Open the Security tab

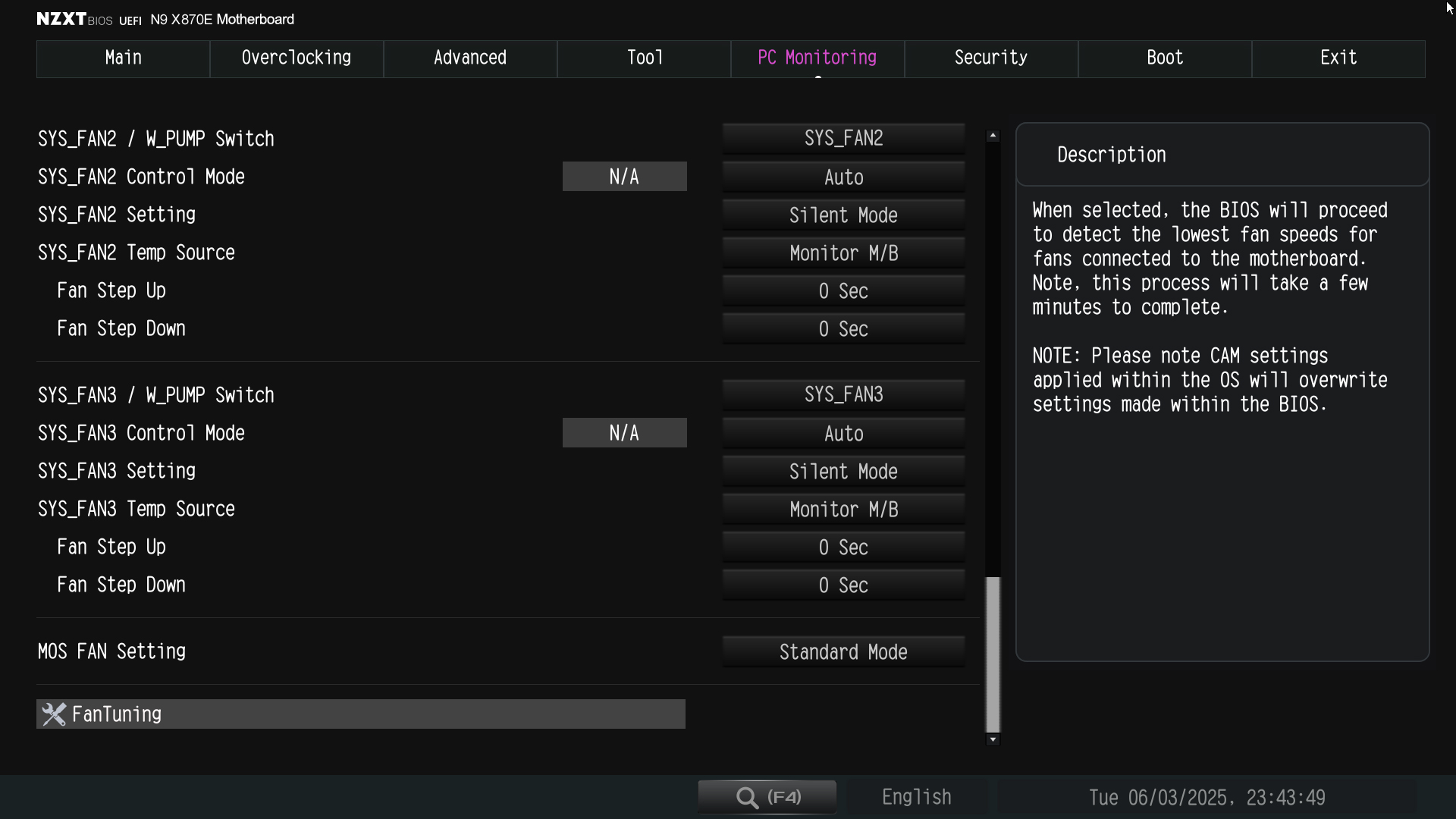coord(990,58)
